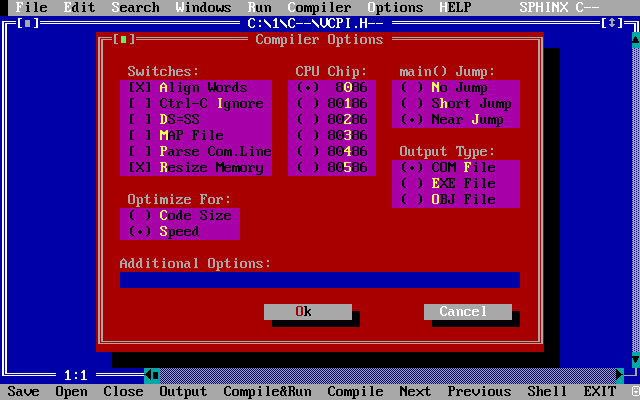Image resolution: width=640 pixels, height=400 pixels.
Task: Enable the Ctrl-C Ignore switch
Action: [x=196, y=104]
